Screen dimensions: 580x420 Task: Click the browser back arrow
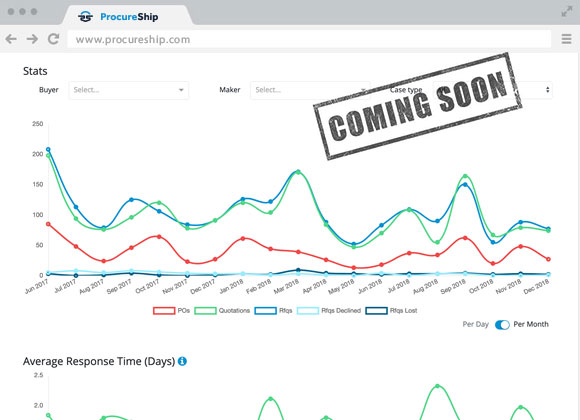pos(11,39)
